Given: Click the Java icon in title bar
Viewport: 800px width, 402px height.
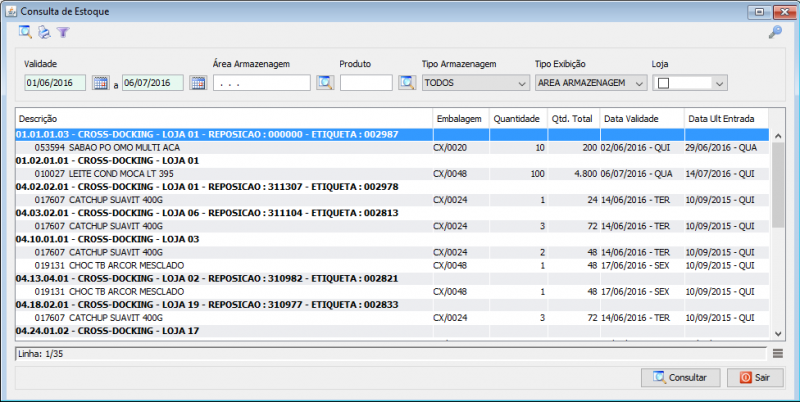Looking at the screenshot, I should (x=11, y=11).
